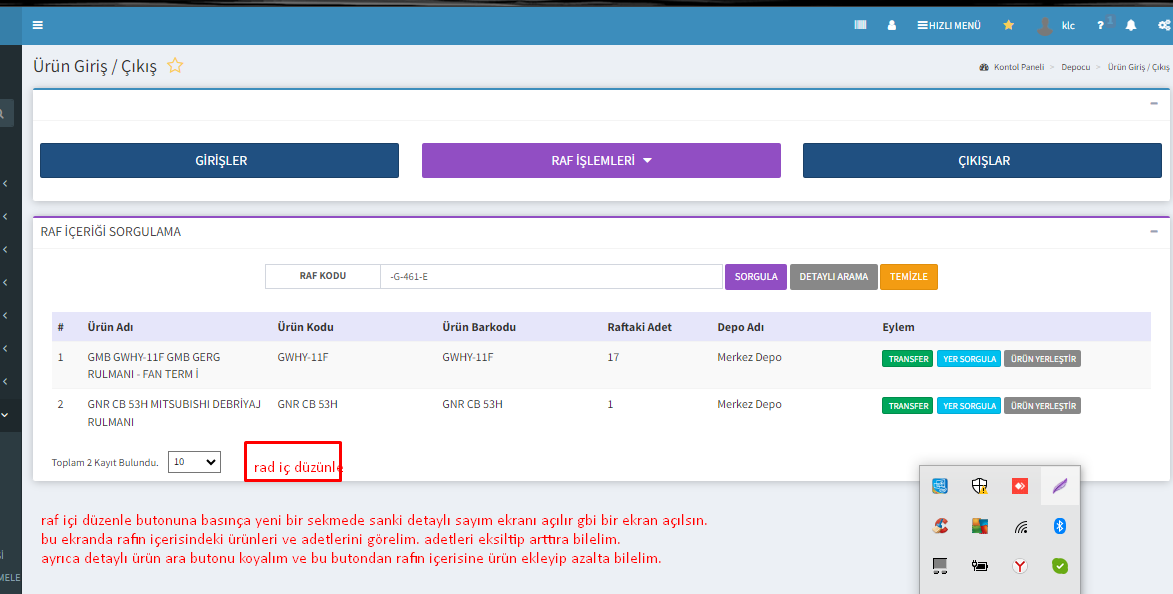
Task: Open the HIZLI MENÜ menu
Action: click(x=949, y=25)
